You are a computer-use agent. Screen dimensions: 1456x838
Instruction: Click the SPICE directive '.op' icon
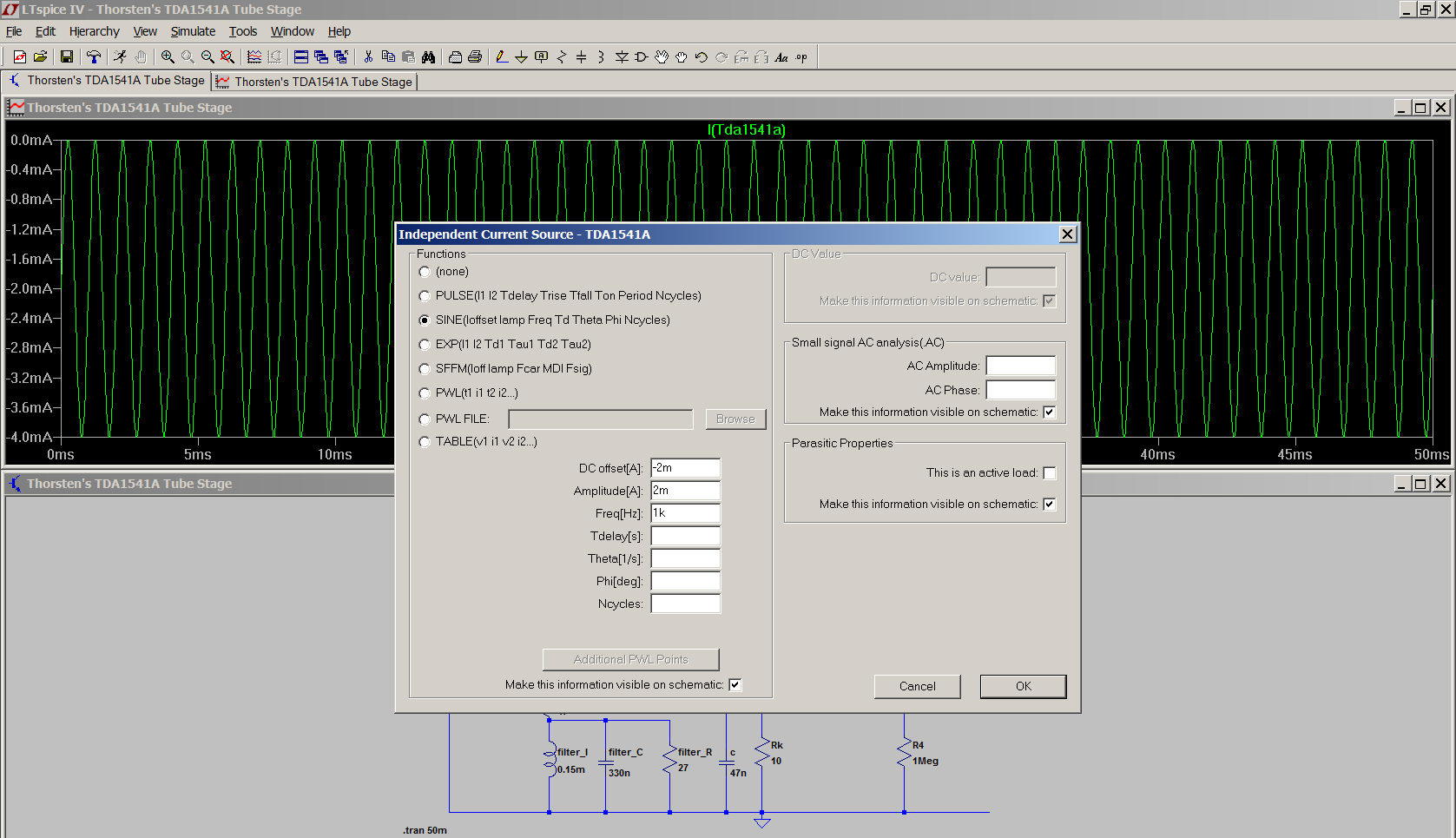801,57
